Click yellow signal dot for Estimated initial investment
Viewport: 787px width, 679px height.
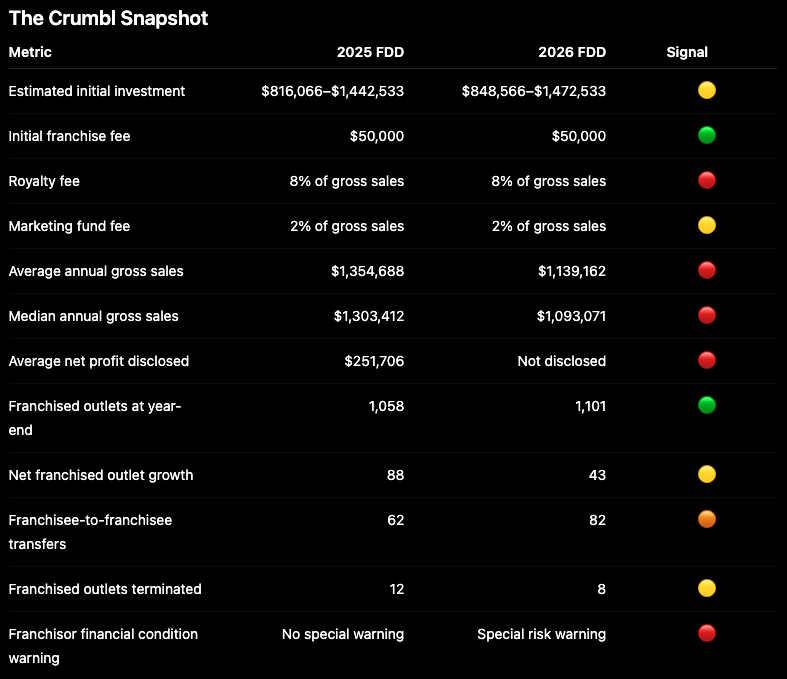pyautogui.click(x=707, y=90)
